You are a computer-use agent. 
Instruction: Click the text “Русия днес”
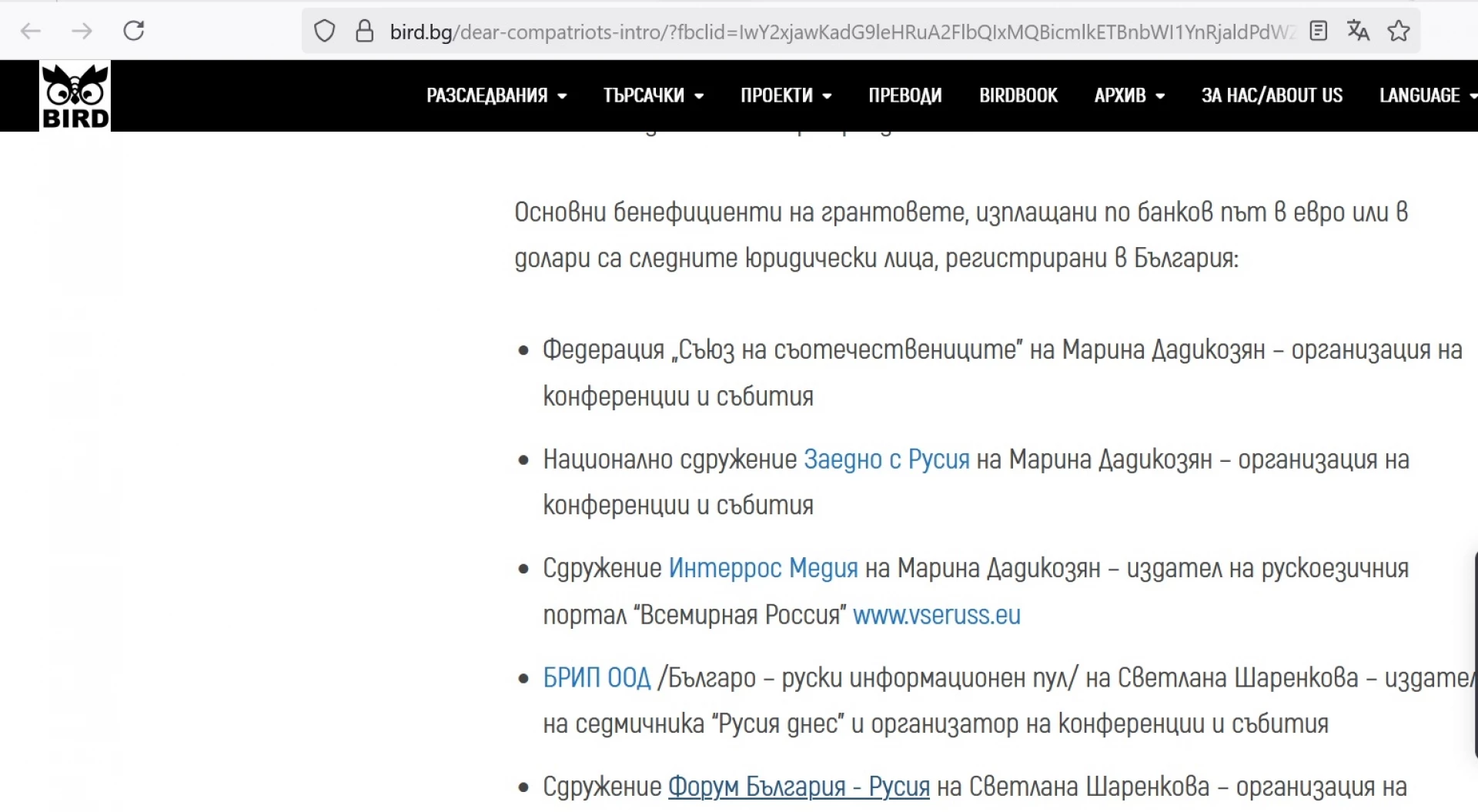[x=777, y=723]
